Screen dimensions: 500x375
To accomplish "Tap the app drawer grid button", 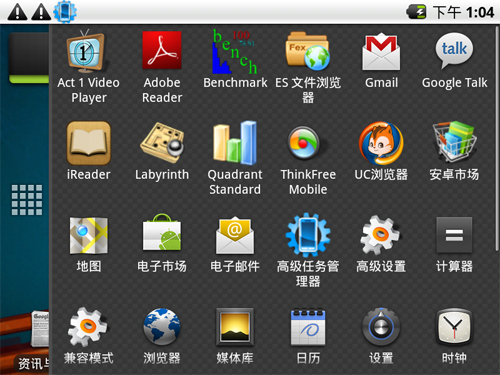I will tap(27, 200).
